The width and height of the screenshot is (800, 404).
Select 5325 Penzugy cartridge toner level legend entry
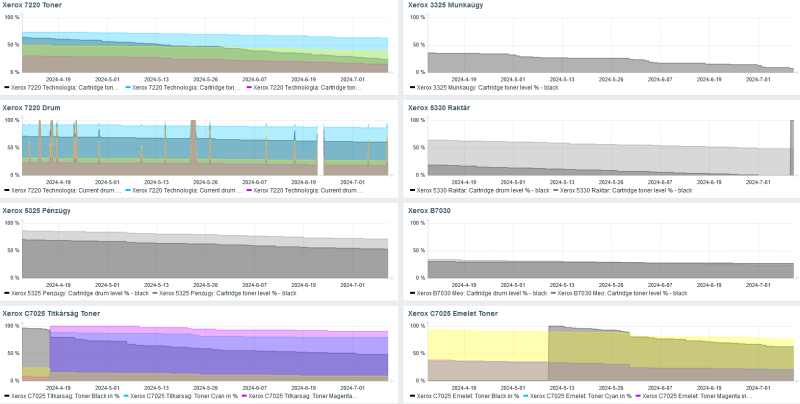coord(224,293)
